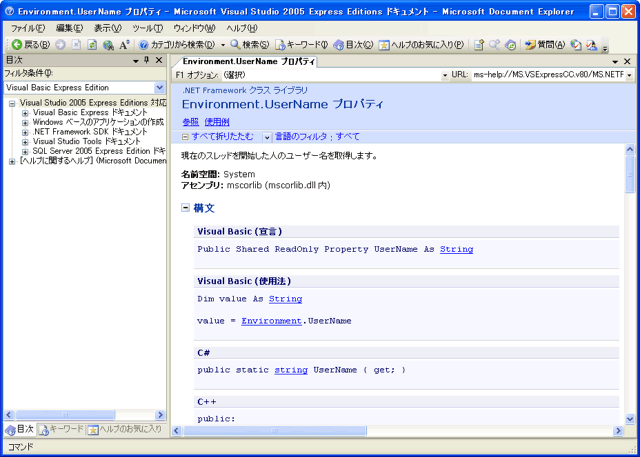Click the Home globe icon
The image size is (640, 457).
108,44
